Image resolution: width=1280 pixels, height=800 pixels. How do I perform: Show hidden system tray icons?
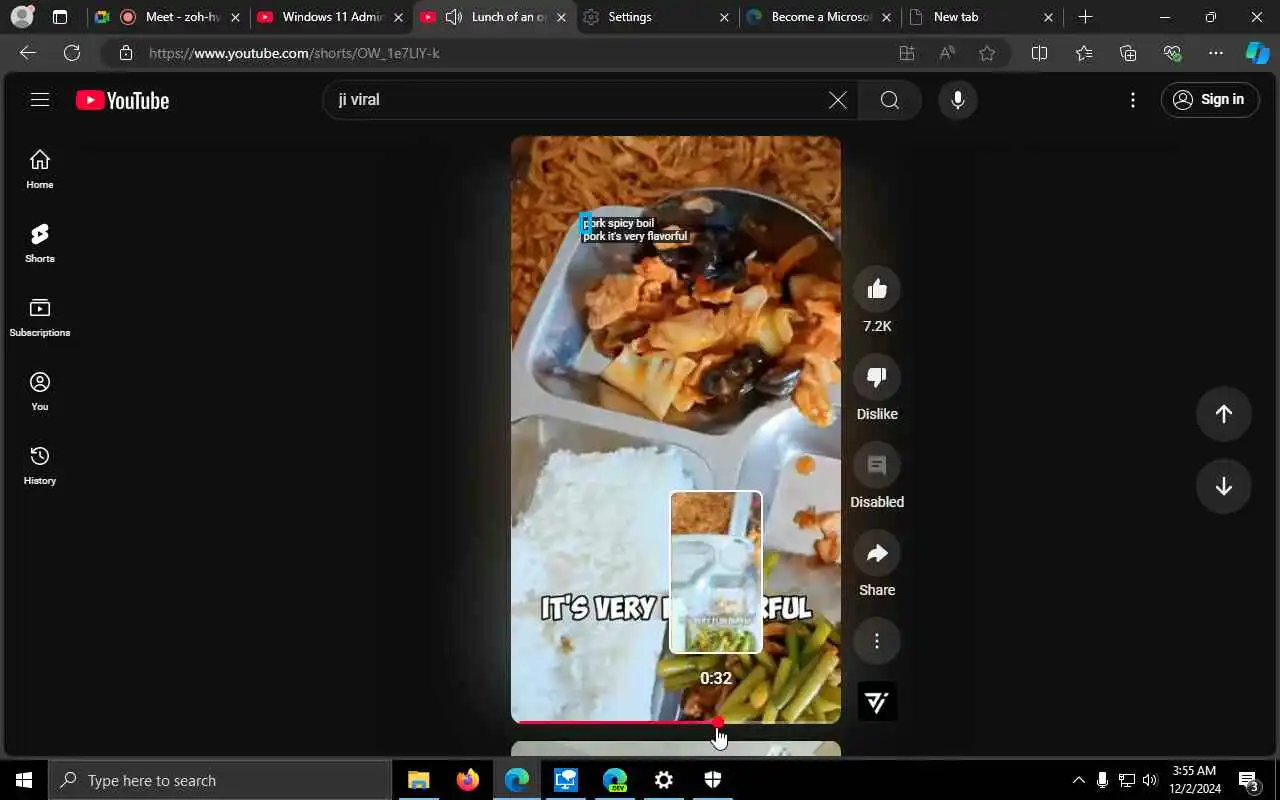point(1078,780)
